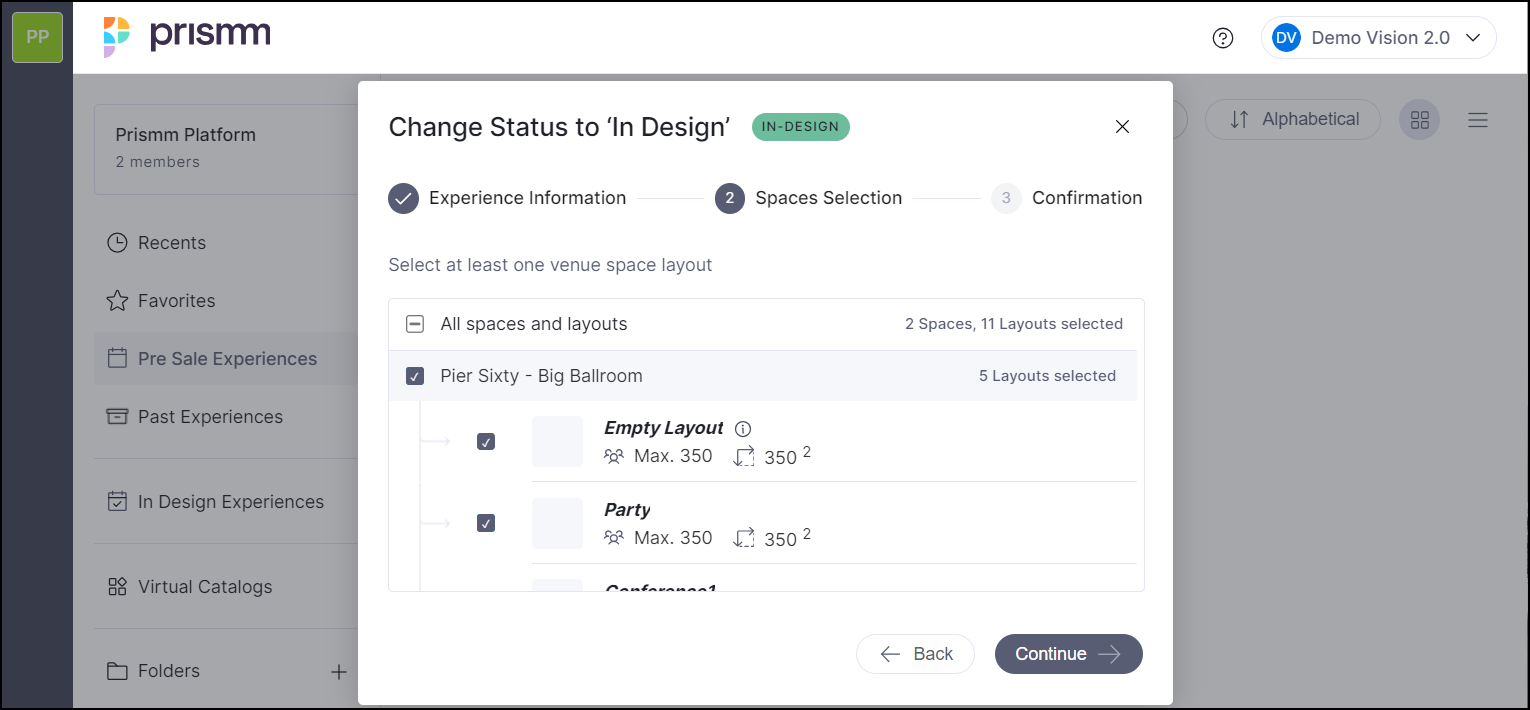Open Virtual Catalogs
The height and width of the screenshot is (710, 1530).
click(205, 587)
